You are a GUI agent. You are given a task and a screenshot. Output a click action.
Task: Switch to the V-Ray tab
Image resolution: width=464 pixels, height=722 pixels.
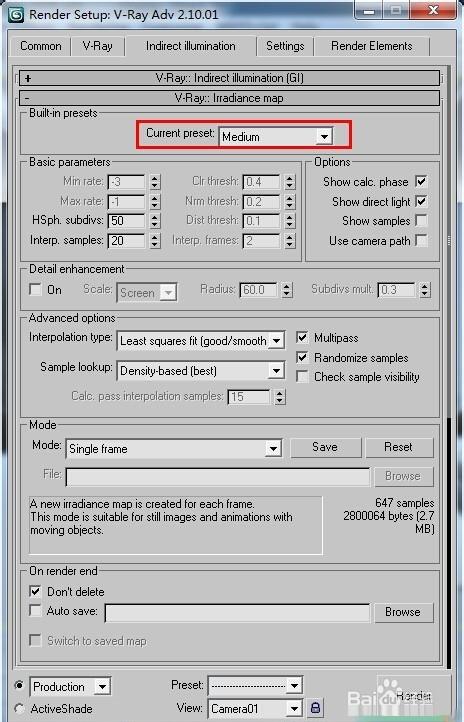tap(97, 46)
